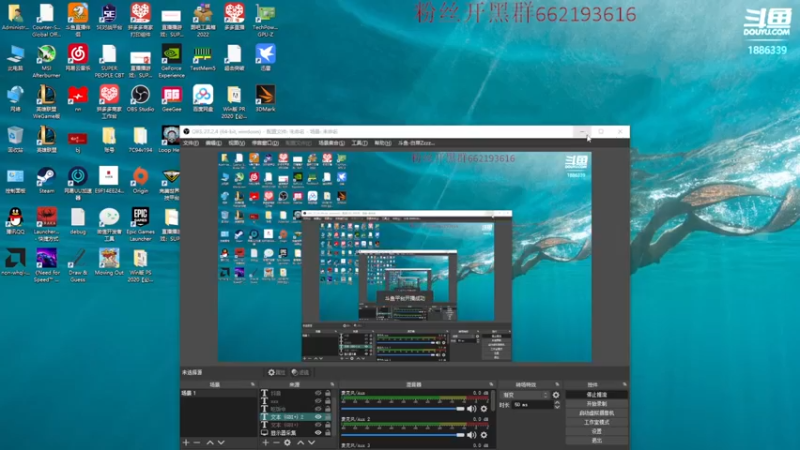Mute the Mic/Aux 2 channel speaker icon
This screenshot has width=800, height=450.
(x=471, y=435)
